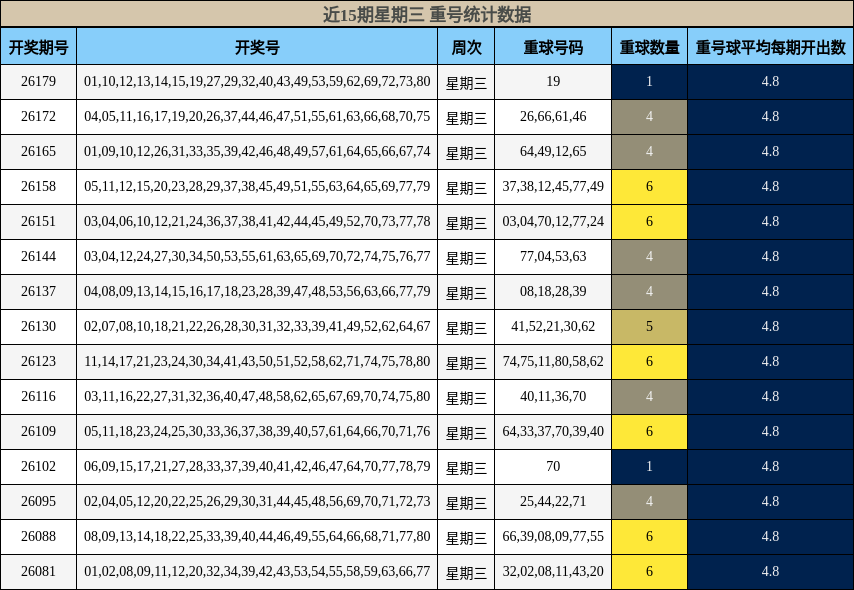Click repeat numbers 41,52,21,30,62
Screen dimensions: 854x590
(553, 326)
